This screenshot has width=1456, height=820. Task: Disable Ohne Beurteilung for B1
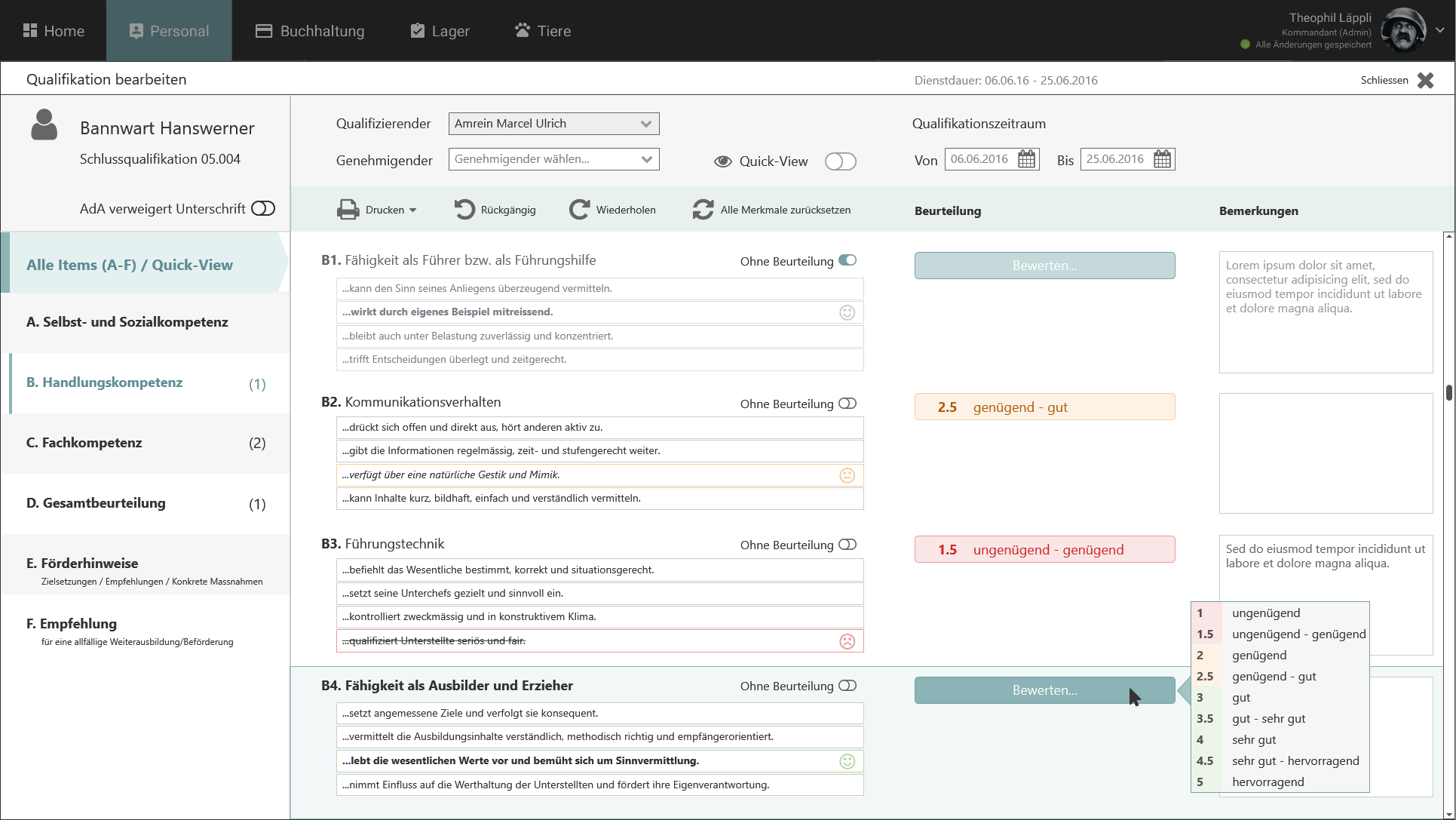click(x=848, y=260)
